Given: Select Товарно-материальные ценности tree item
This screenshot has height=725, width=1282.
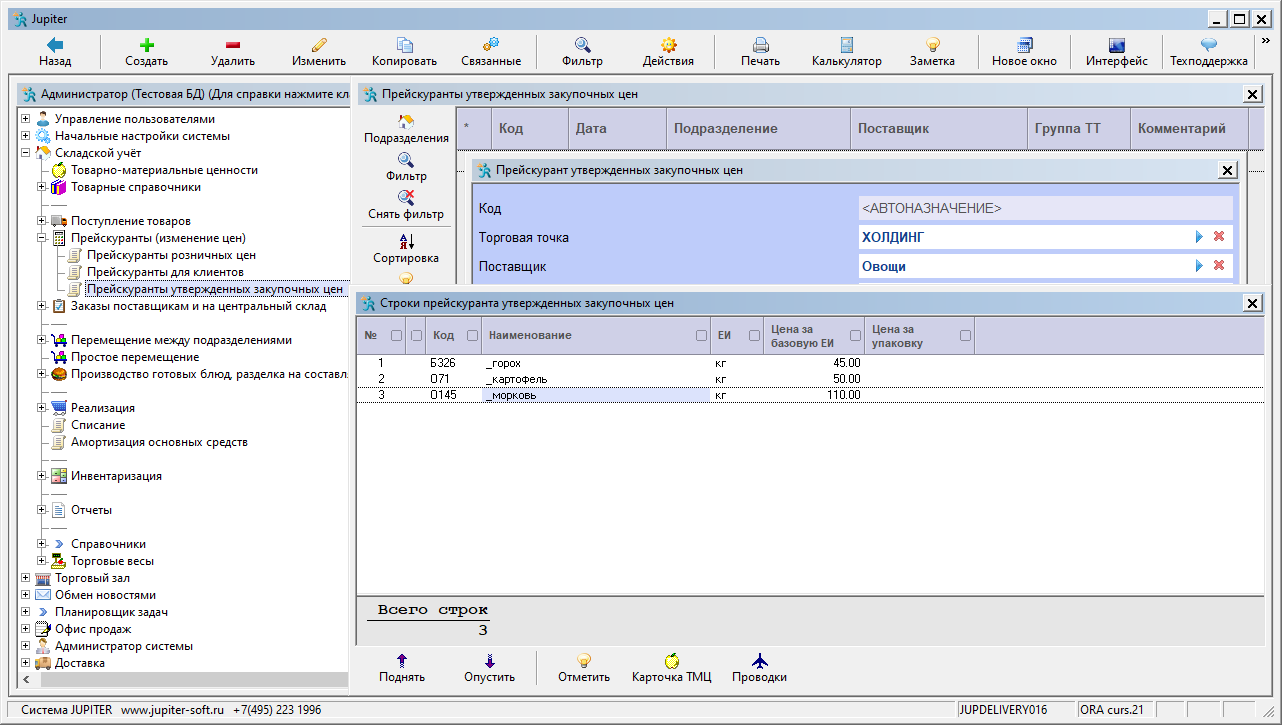Looking at the screenshot, I should tap(164, 170).
